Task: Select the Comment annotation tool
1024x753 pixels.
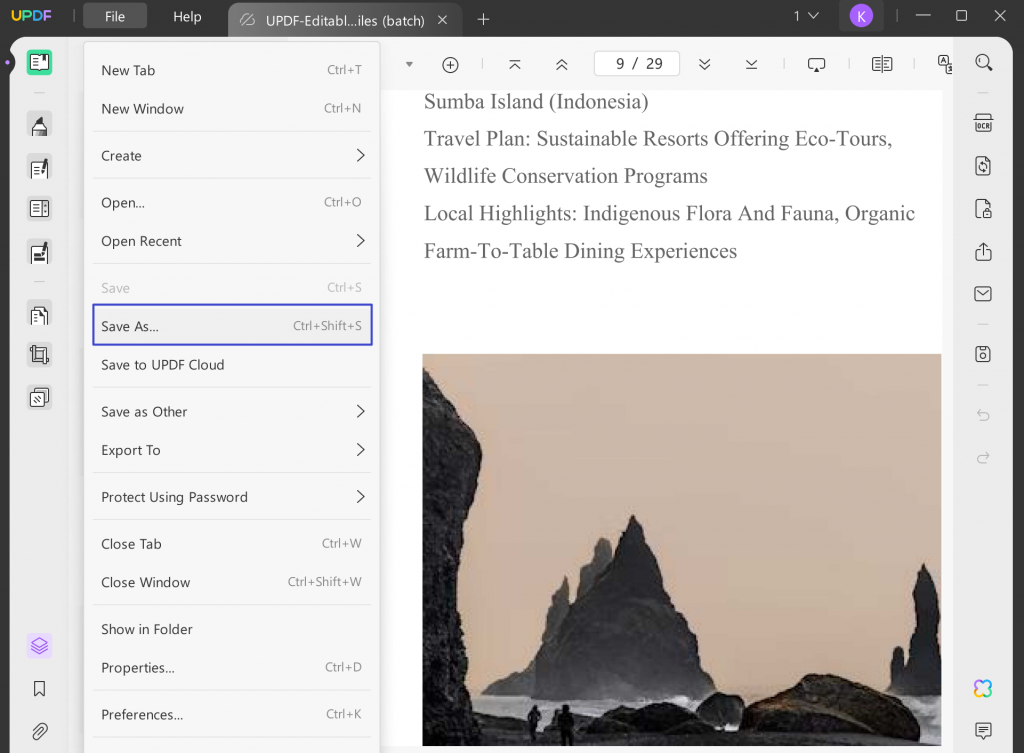Action: (39, 124)
